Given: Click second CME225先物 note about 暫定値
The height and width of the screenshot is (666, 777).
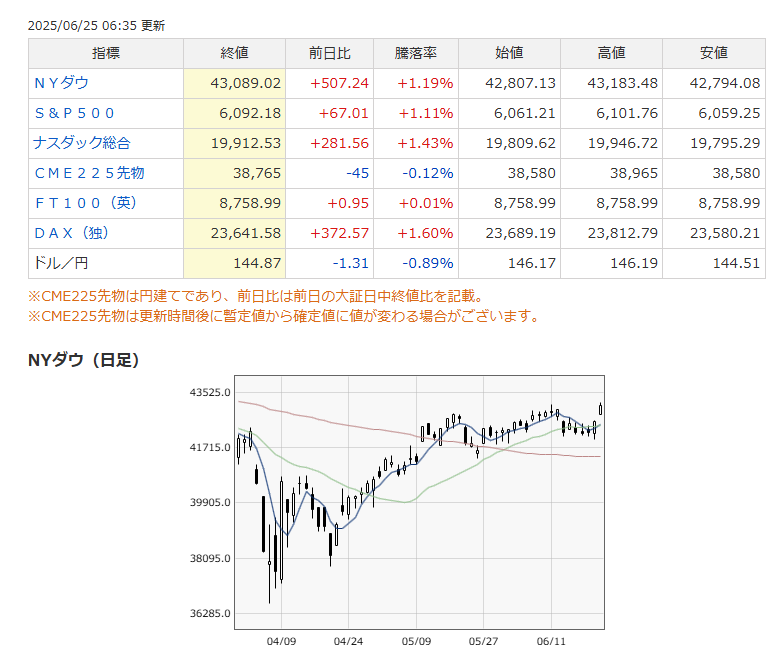Looking at the screenshot, I should pyautogui.click(x=284, y=316).
